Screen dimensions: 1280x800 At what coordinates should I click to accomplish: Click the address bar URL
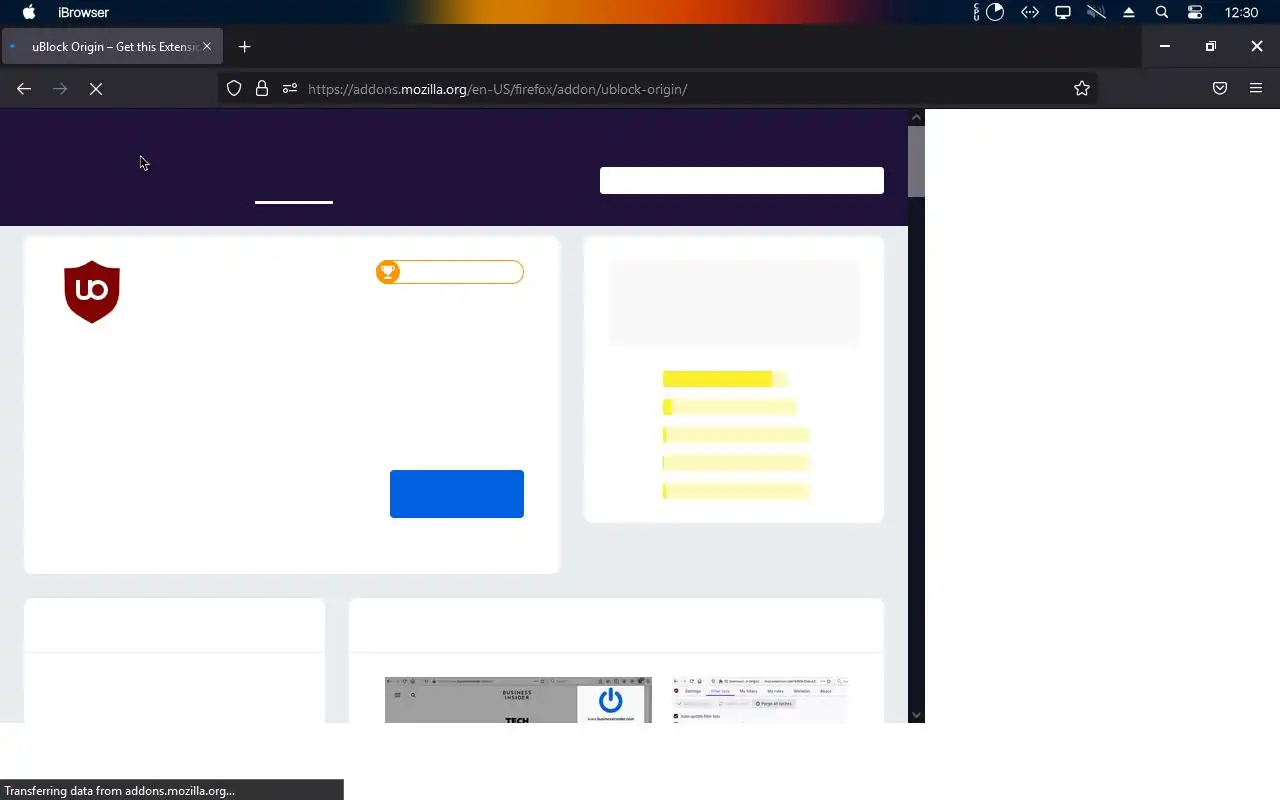498,89
